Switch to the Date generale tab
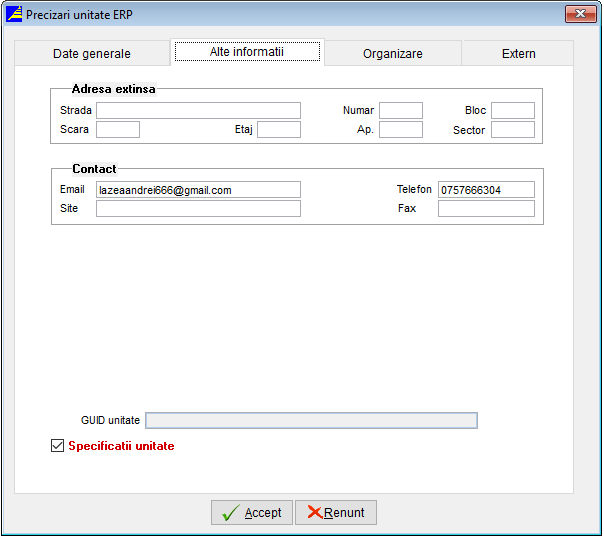Image resolution: width=604 pixels, height=536 pixels. pos(92,54)
